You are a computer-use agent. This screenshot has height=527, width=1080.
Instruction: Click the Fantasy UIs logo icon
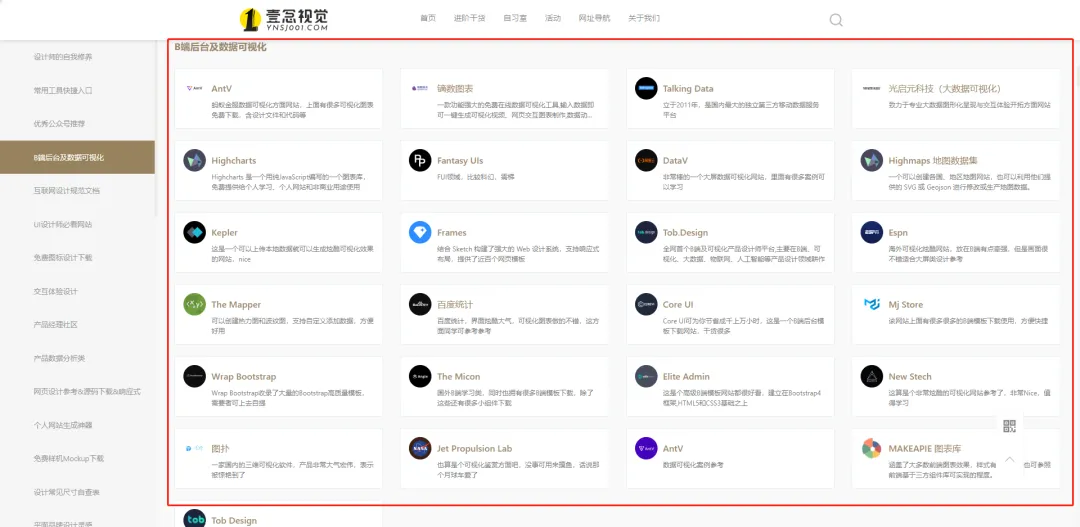419,161
